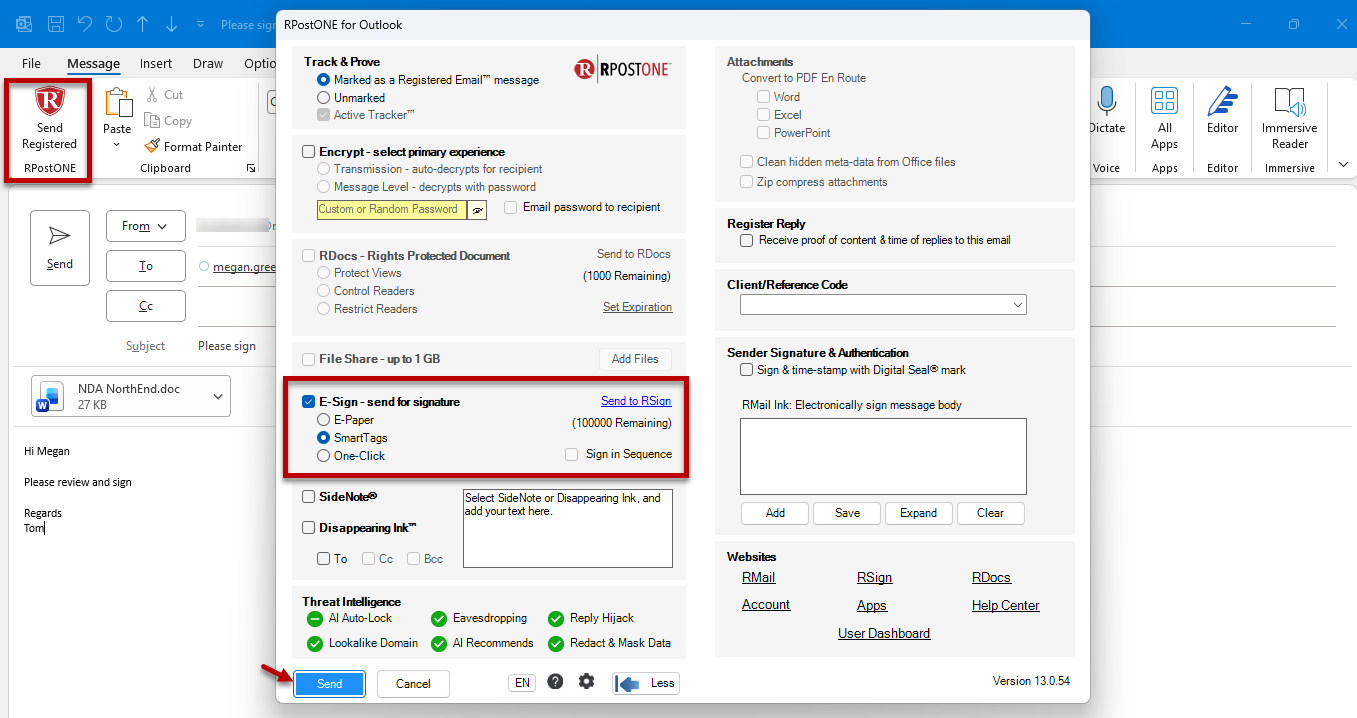The height and width of the screenshot is (718, 1357).
Task: Open settings via the gear icon
Action: pyautogui.click(x=586, y=682)
